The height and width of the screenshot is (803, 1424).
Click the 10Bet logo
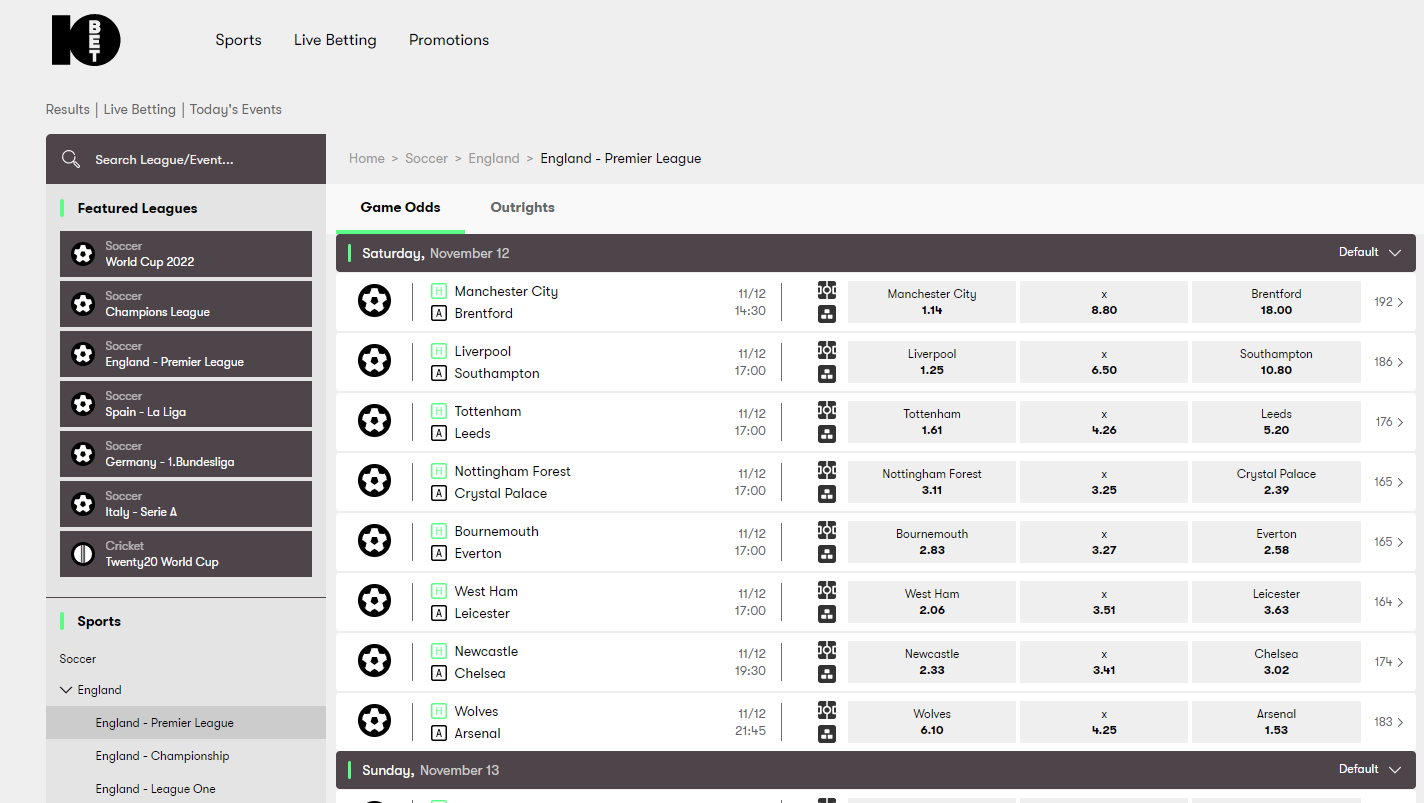click(86, 40)
